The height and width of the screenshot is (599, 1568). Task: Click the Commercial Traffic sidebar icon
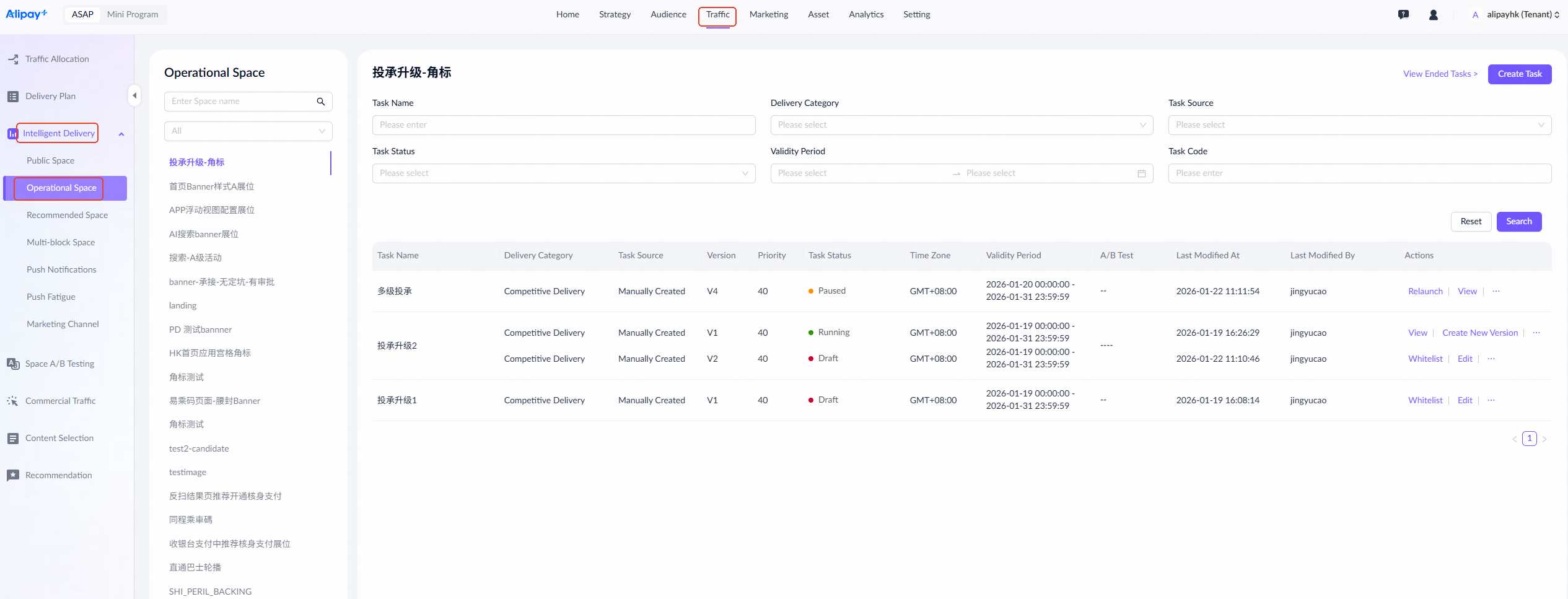click(x=13, y=401)
